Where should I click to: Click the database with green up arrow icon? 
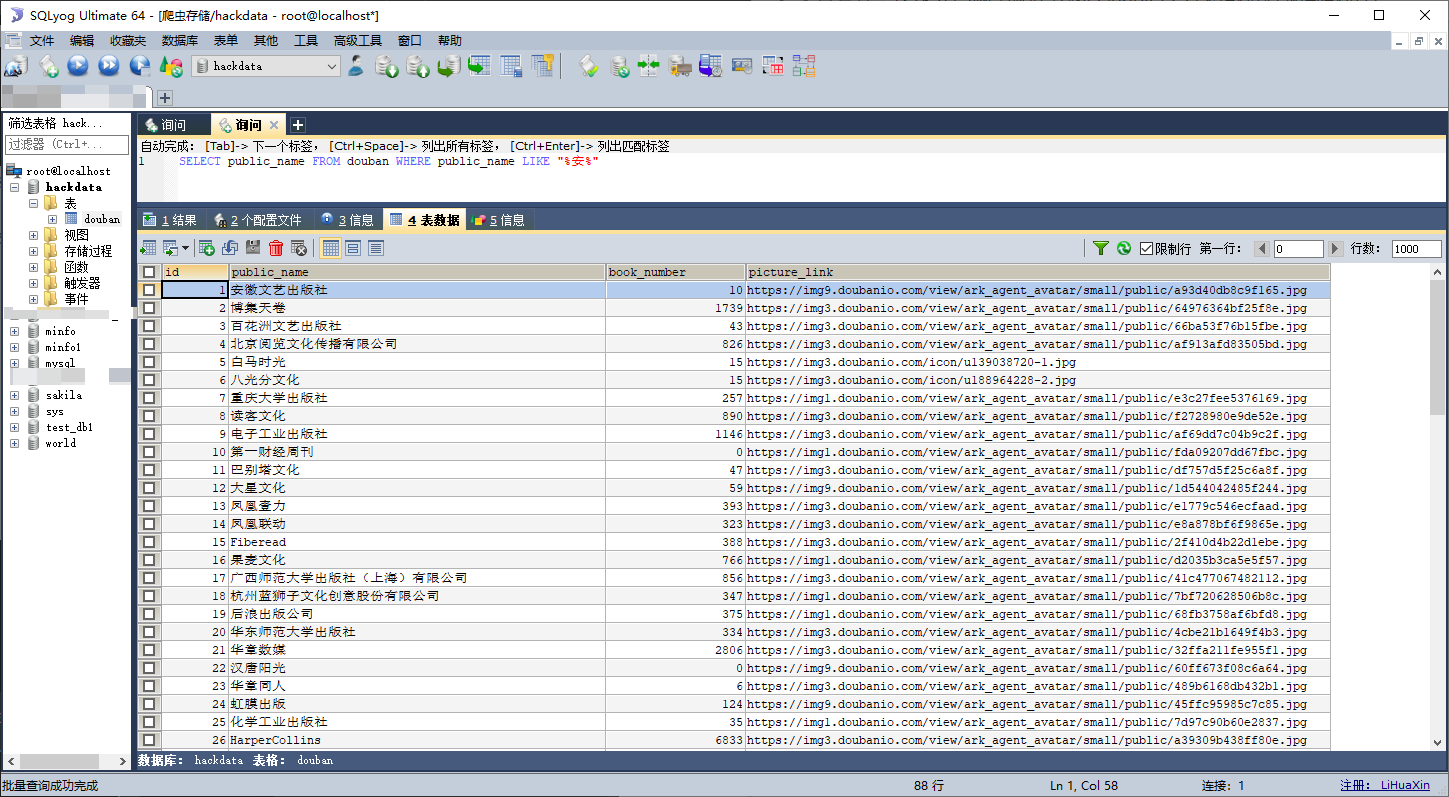click(x=418, y=66)
